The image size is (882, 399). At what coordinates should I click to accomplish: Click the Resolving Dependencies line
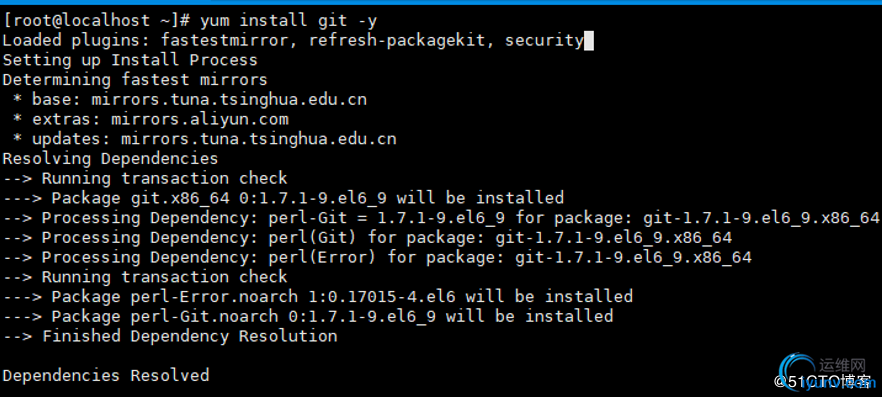coord(110,159)
